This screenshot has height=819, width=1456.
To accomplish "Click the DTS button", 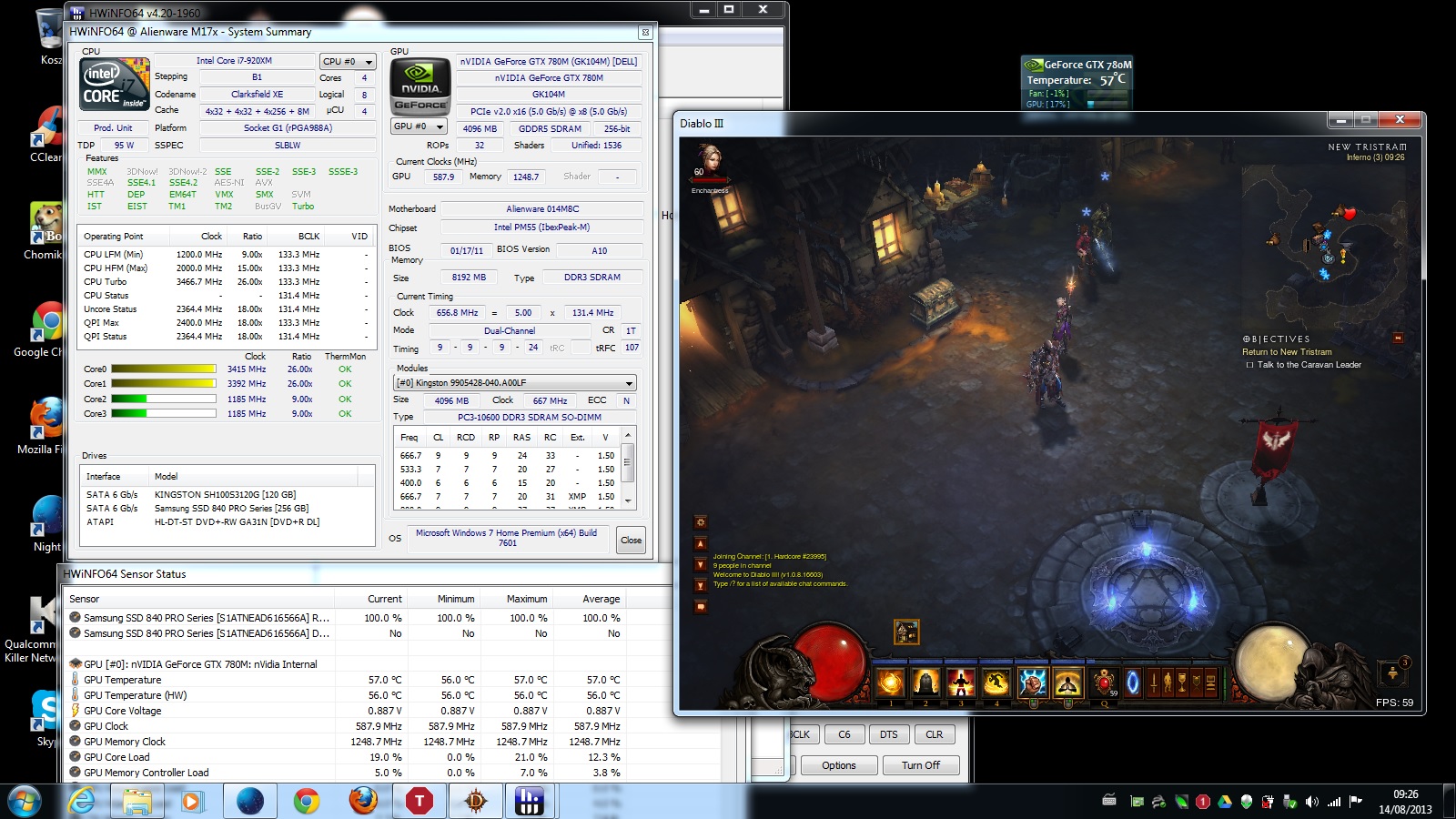I will (x=889, y=734).
